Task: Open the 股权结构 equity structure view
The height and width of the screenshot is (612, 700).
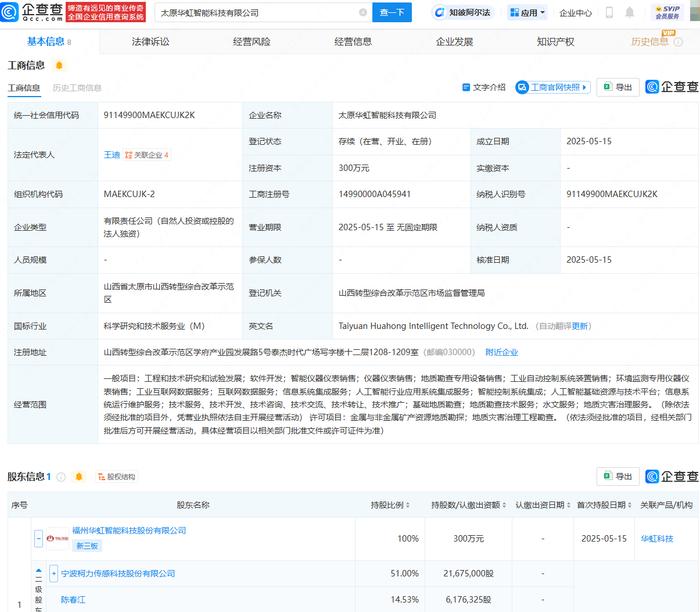Action: tap(117, 477)
